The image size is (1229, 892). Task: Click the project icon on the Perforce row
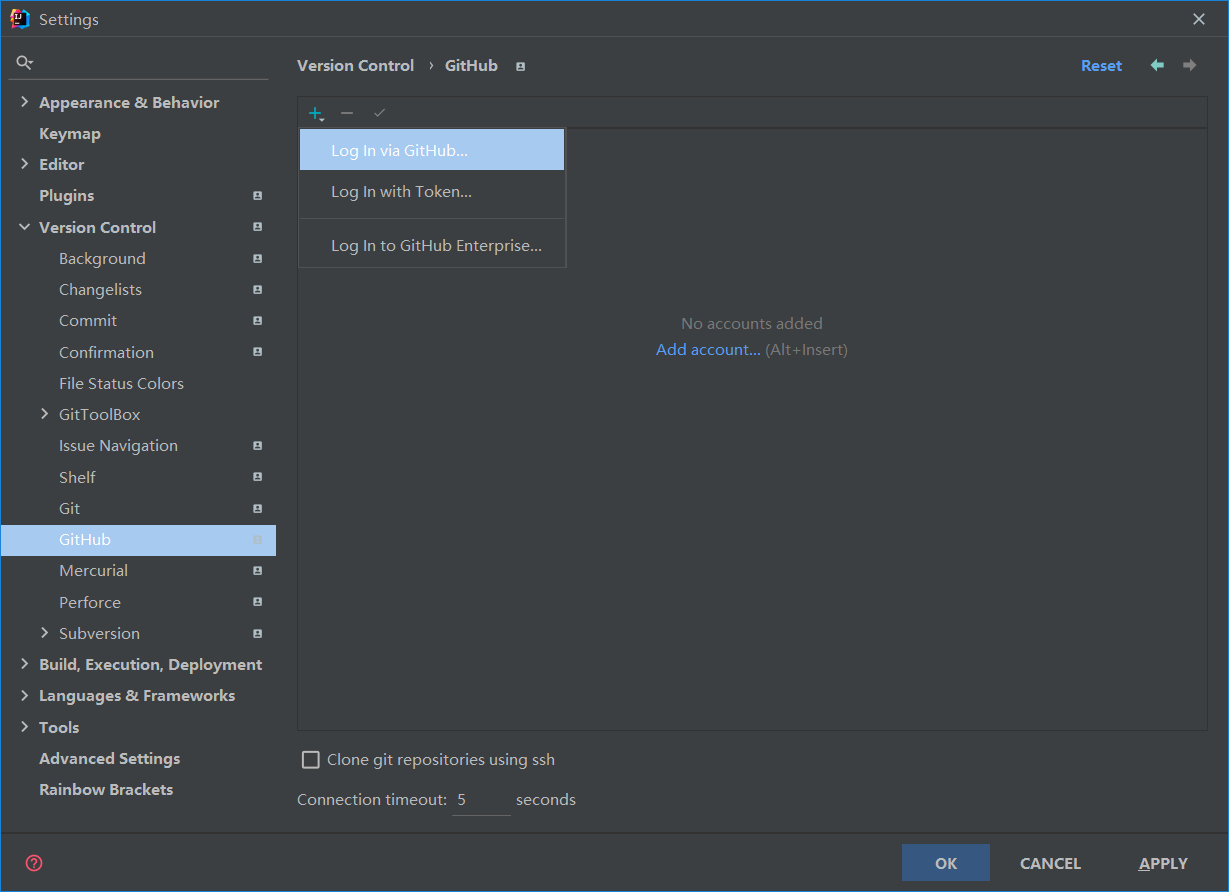[x=257, y=602]
